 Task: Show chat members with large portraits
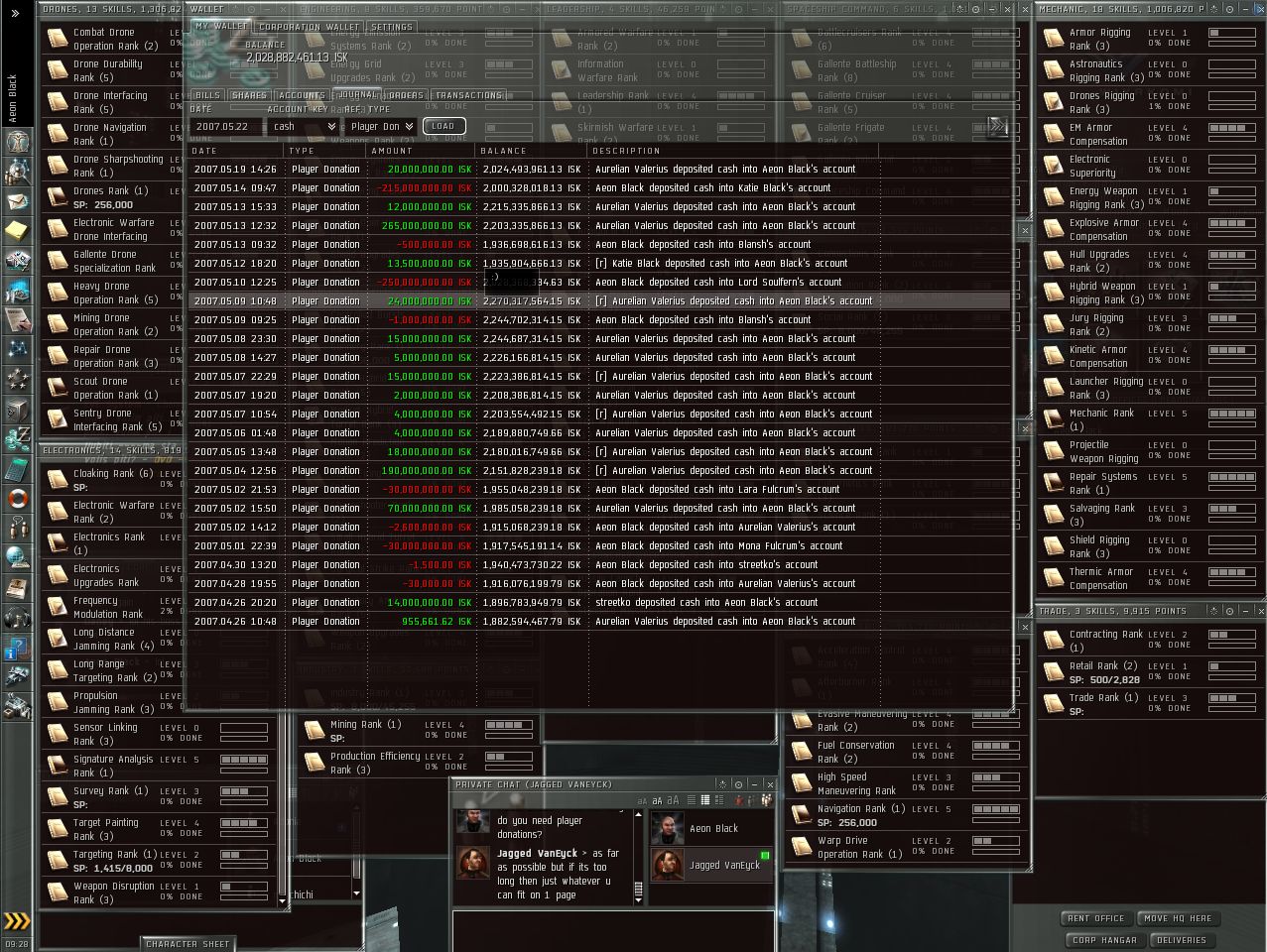767,800
